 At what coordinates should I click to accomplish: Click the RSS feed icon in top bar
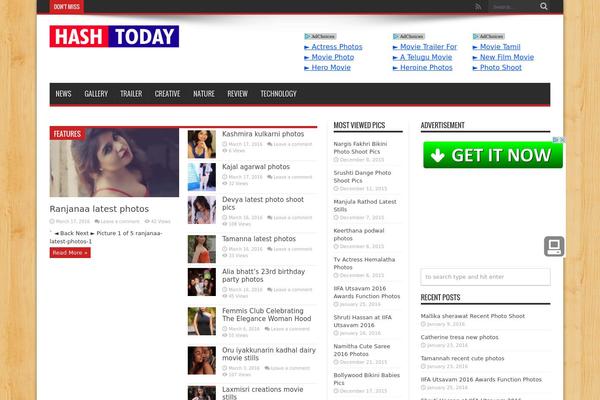pyautogui.click(x=478, y=7)
